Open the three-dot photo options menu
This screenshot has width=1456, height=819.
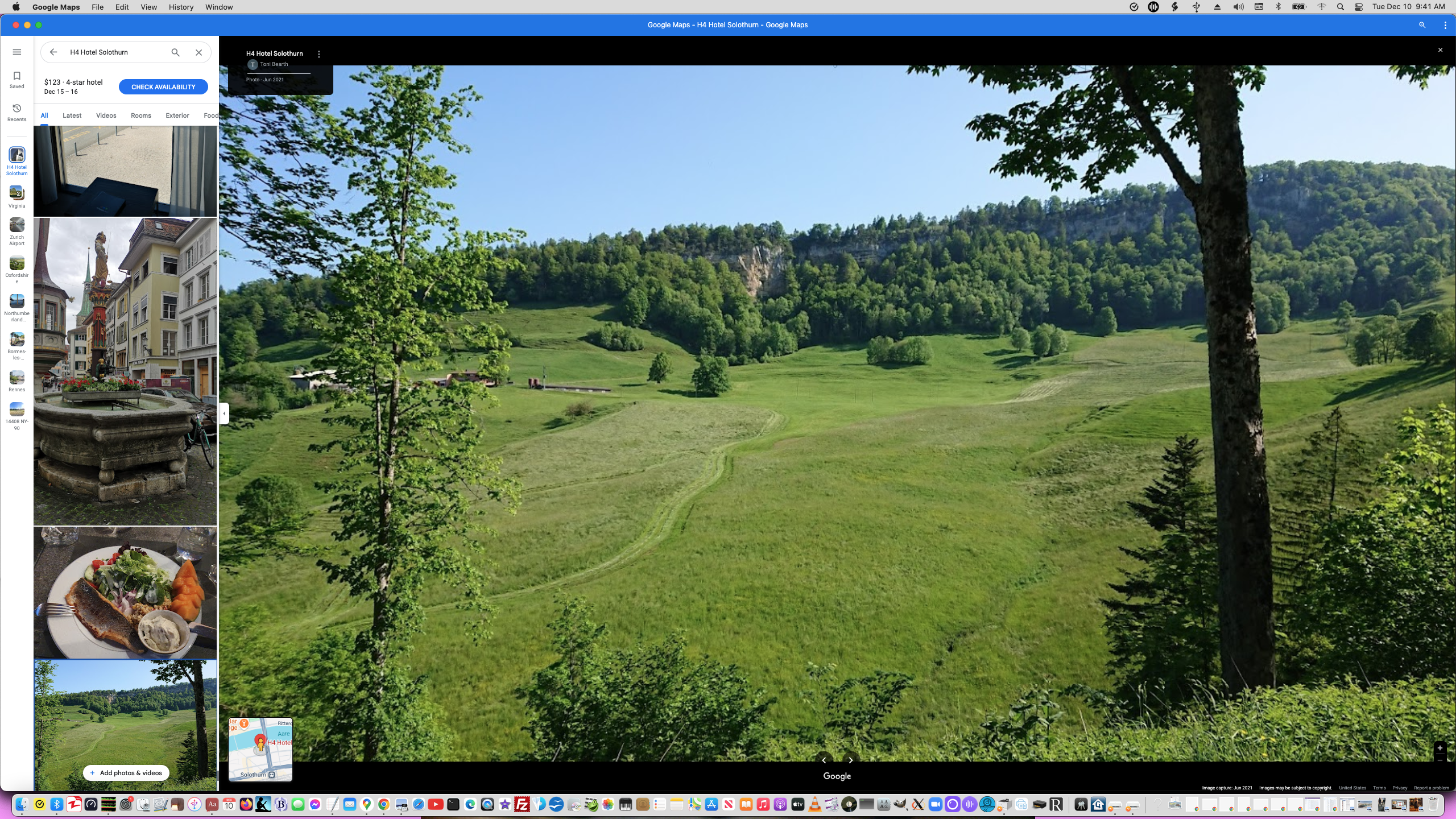click(x=318, y=54)
